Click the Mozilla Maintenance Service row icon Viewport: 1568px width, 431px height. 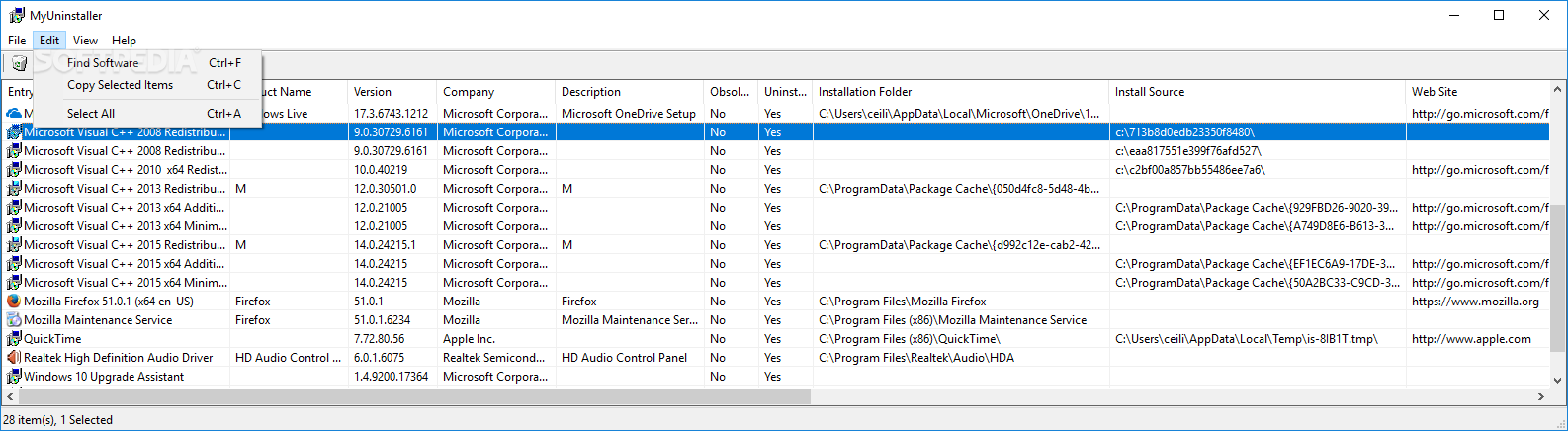[x=14, y=320]
